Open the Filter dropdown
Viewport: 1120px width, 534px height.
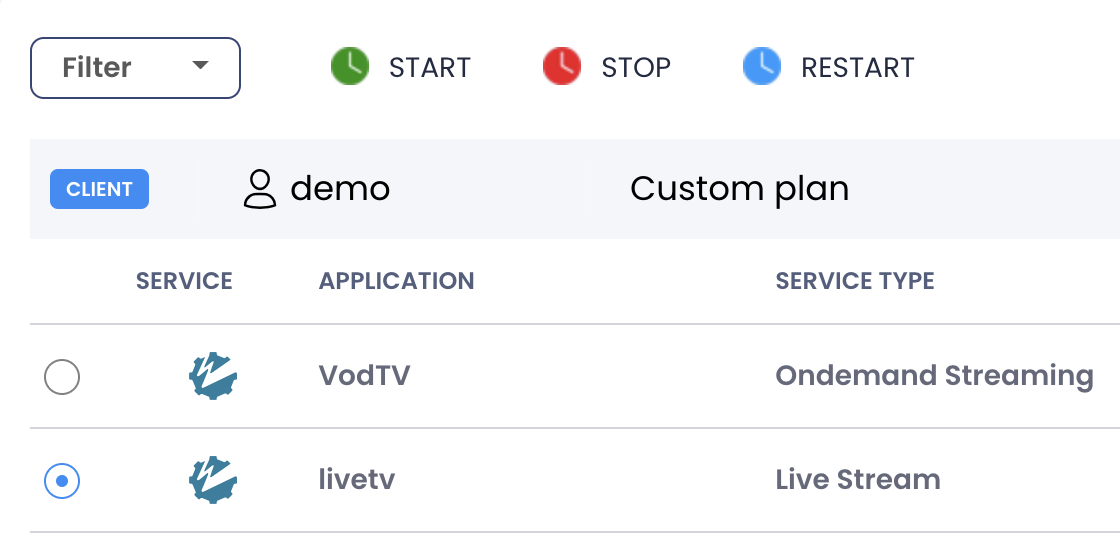(135, 68)
